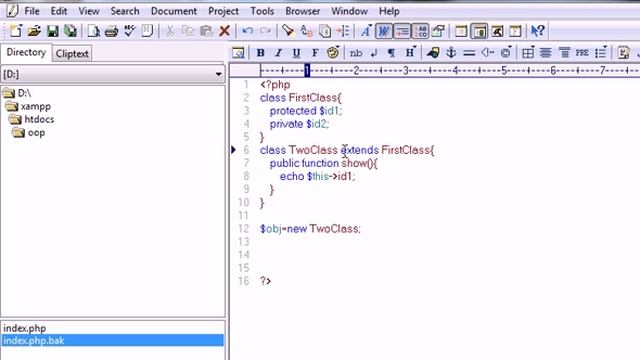Insert paragraph tag with pilcrow icon
Viewport: 640px width, 360px height.
pos(391,53)
